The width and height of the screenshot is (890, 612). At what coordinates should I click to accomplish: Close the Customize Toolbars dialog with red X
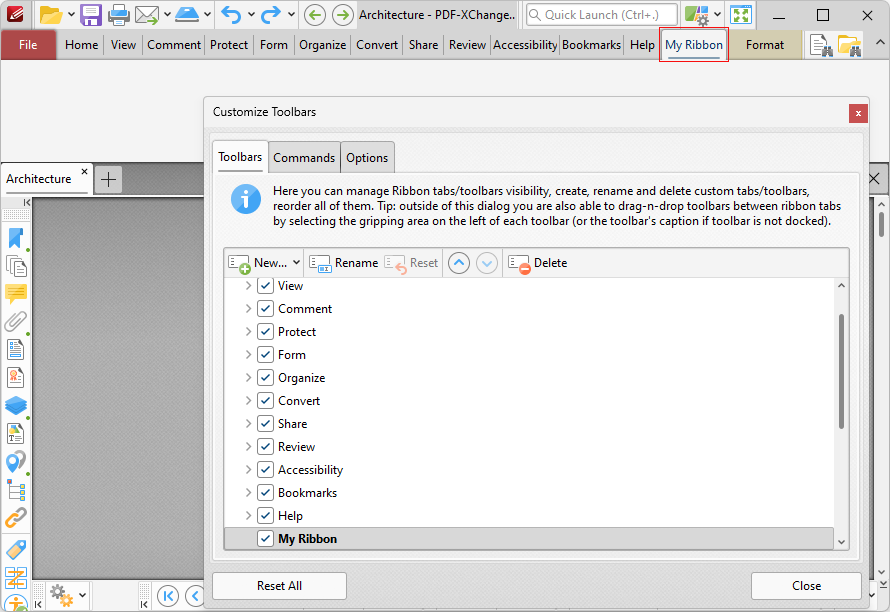click(858, 114)
